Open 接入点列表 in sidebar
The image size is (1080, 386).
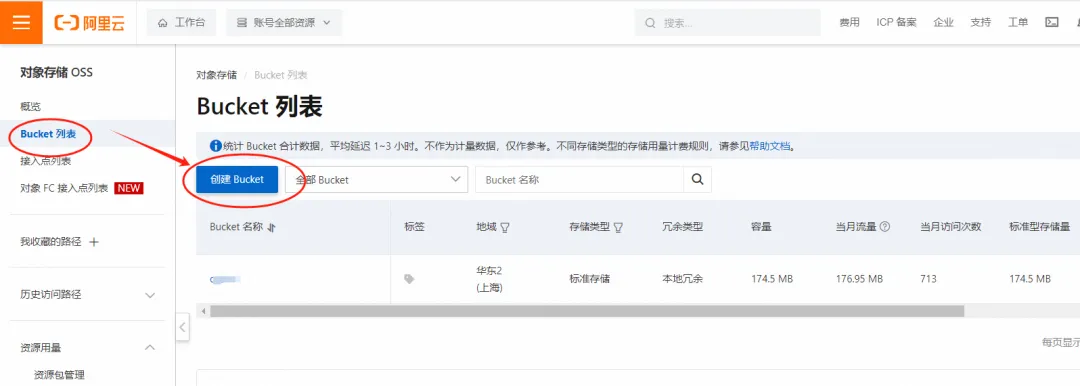(45, 161)
